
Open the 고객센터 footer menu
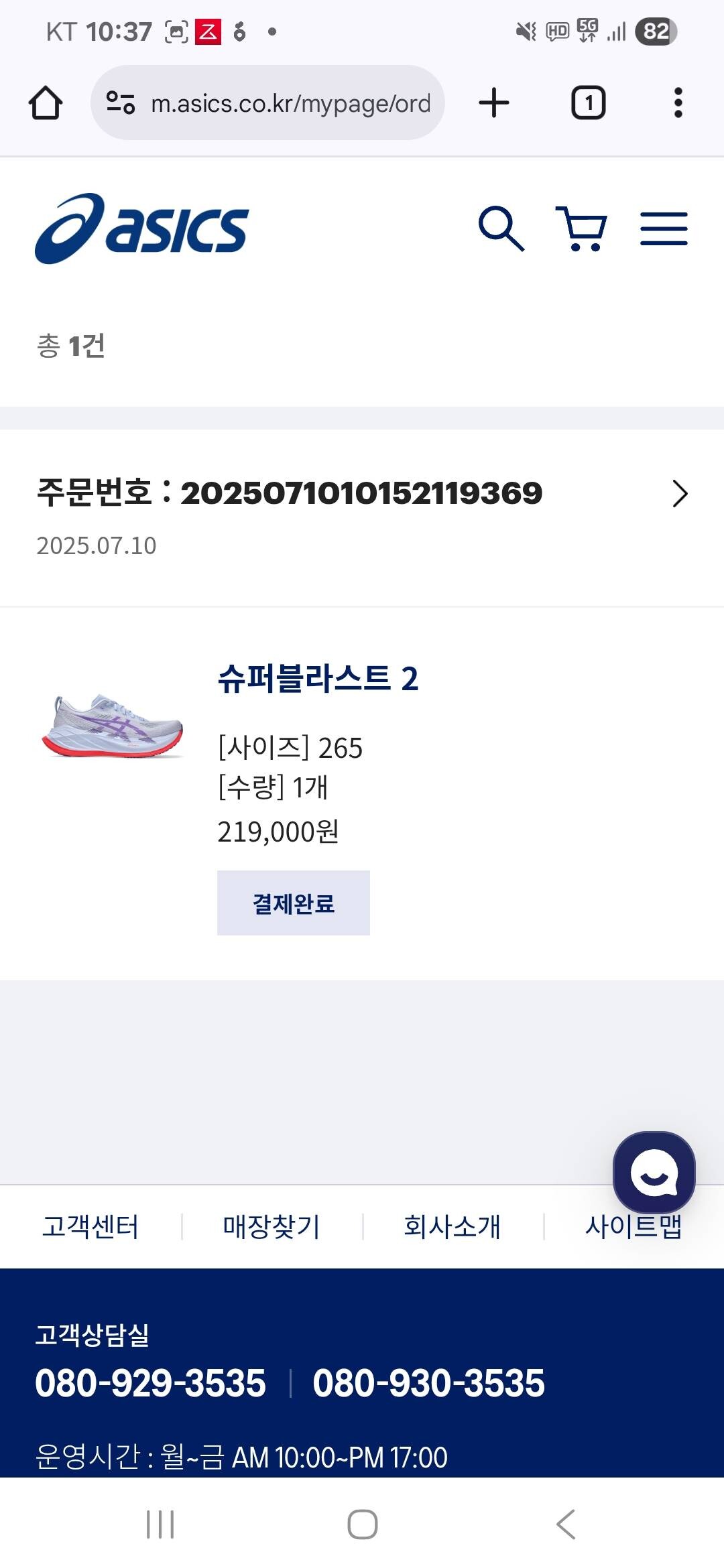tap(90, 1226)
